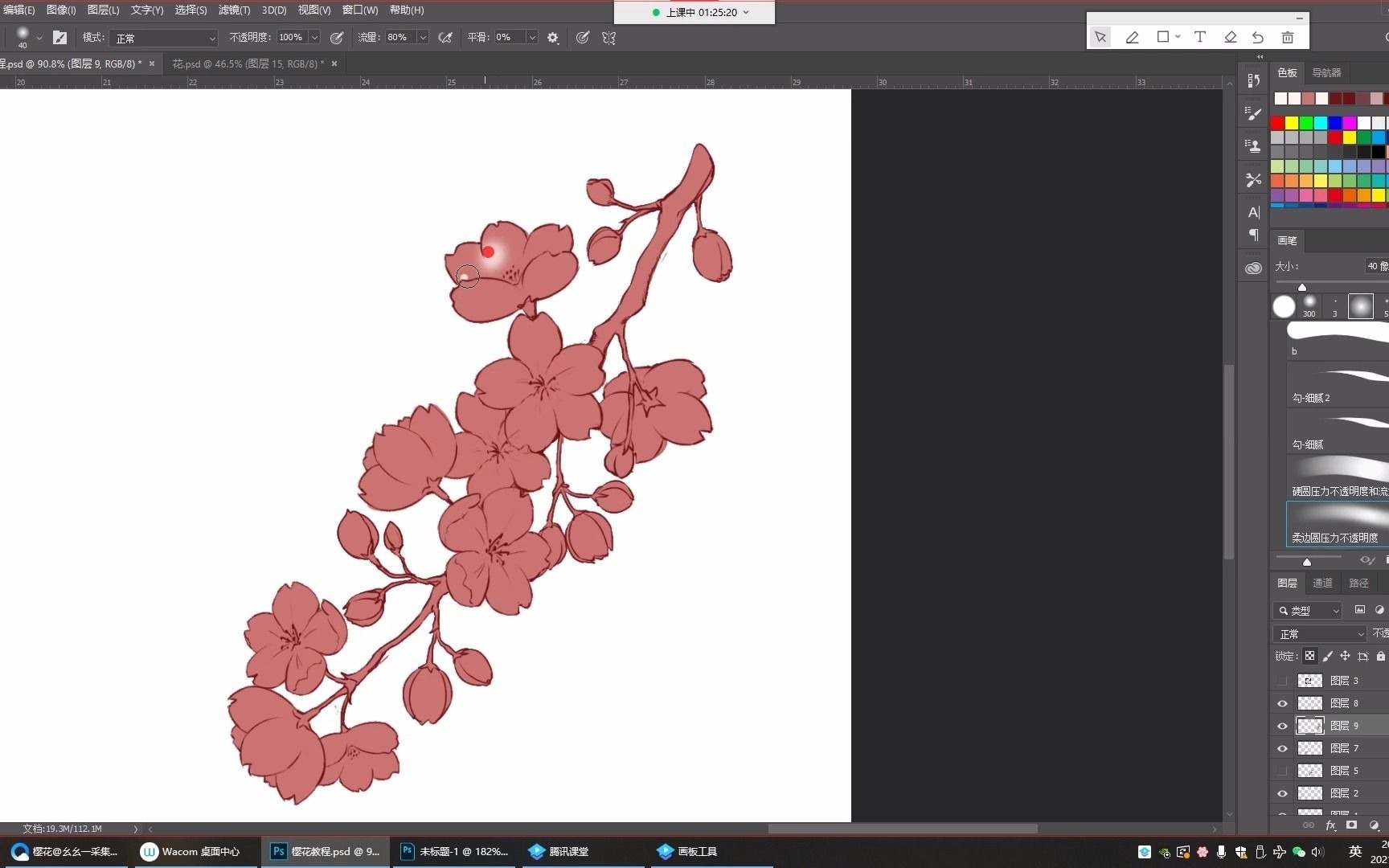Create new fill or adjustment layer

pyautogui.click(x=1374, y=825)
